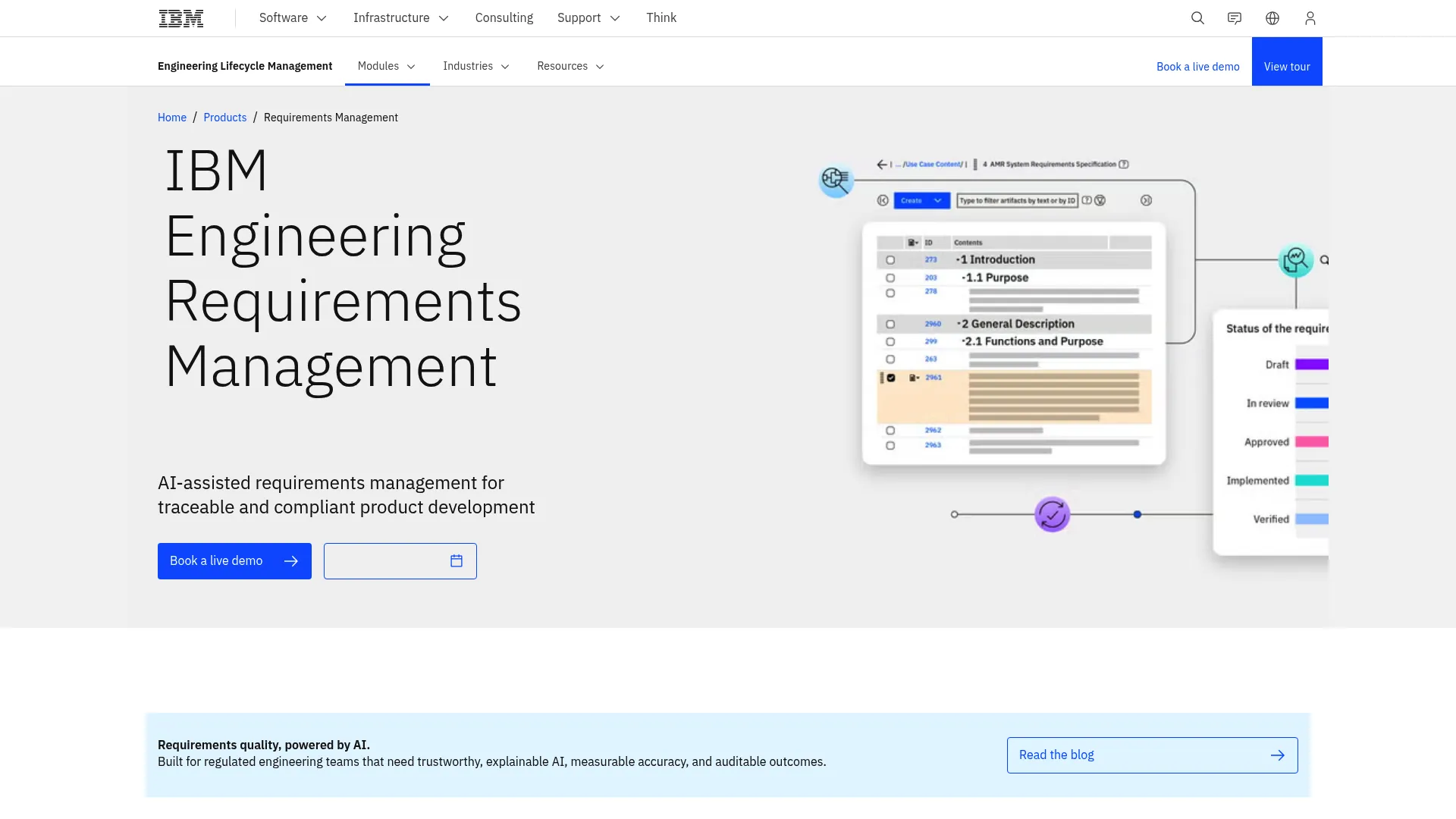The height and width of the screenshot is (819, 1456).
Task: Click the hero illustration table panel
Action: point(1014,344)
